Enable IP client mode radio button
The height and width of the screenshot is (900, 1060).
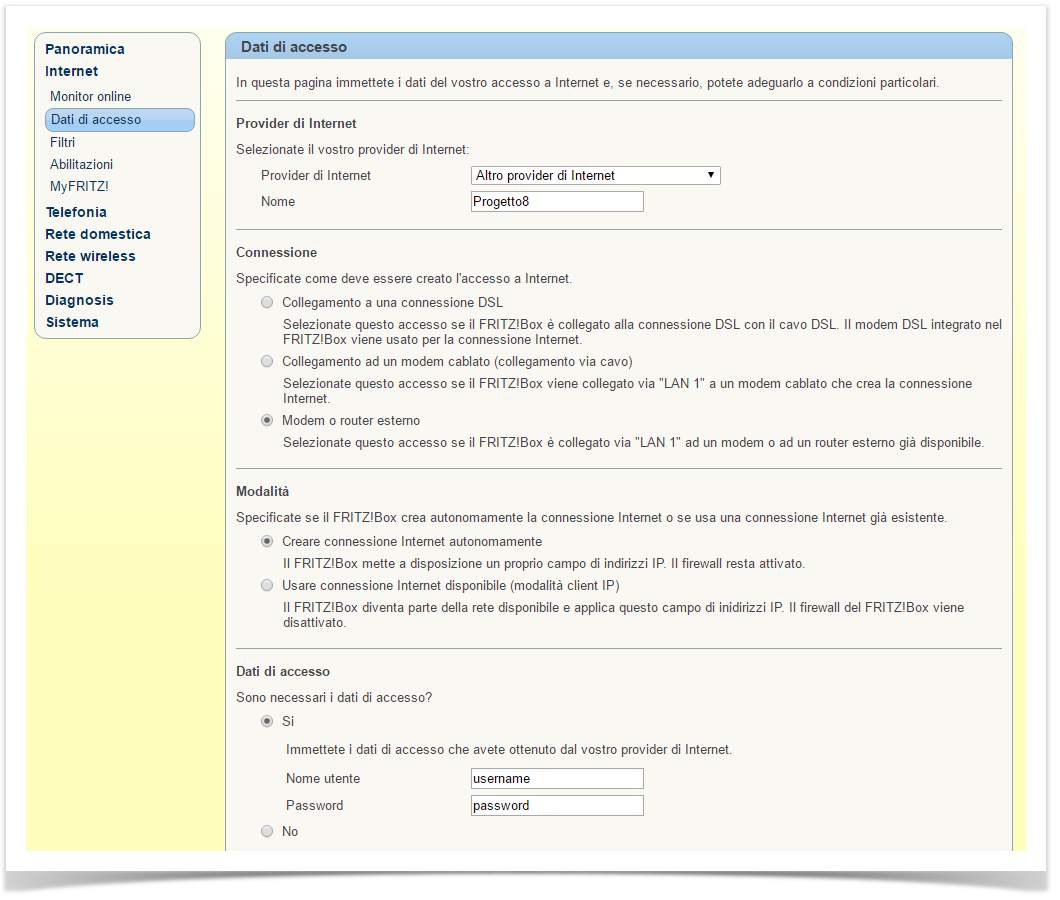[267, 585]
